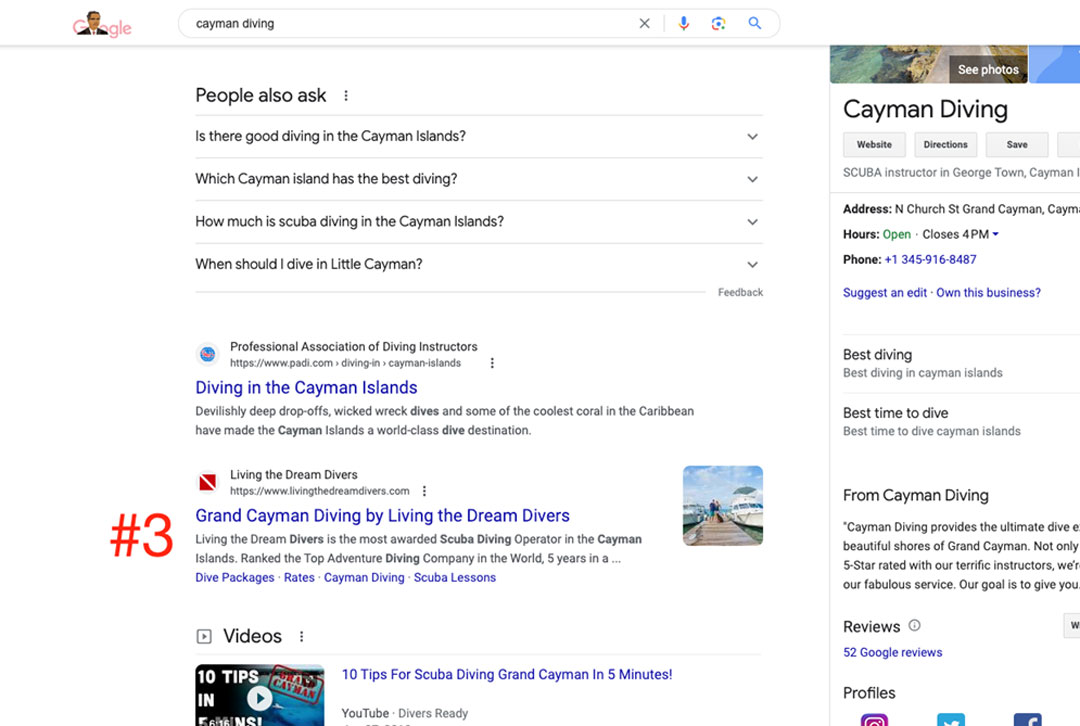Save the Cayman Diving business listing
Viewport: 1080px width, 726px height.
point(1017,145)
